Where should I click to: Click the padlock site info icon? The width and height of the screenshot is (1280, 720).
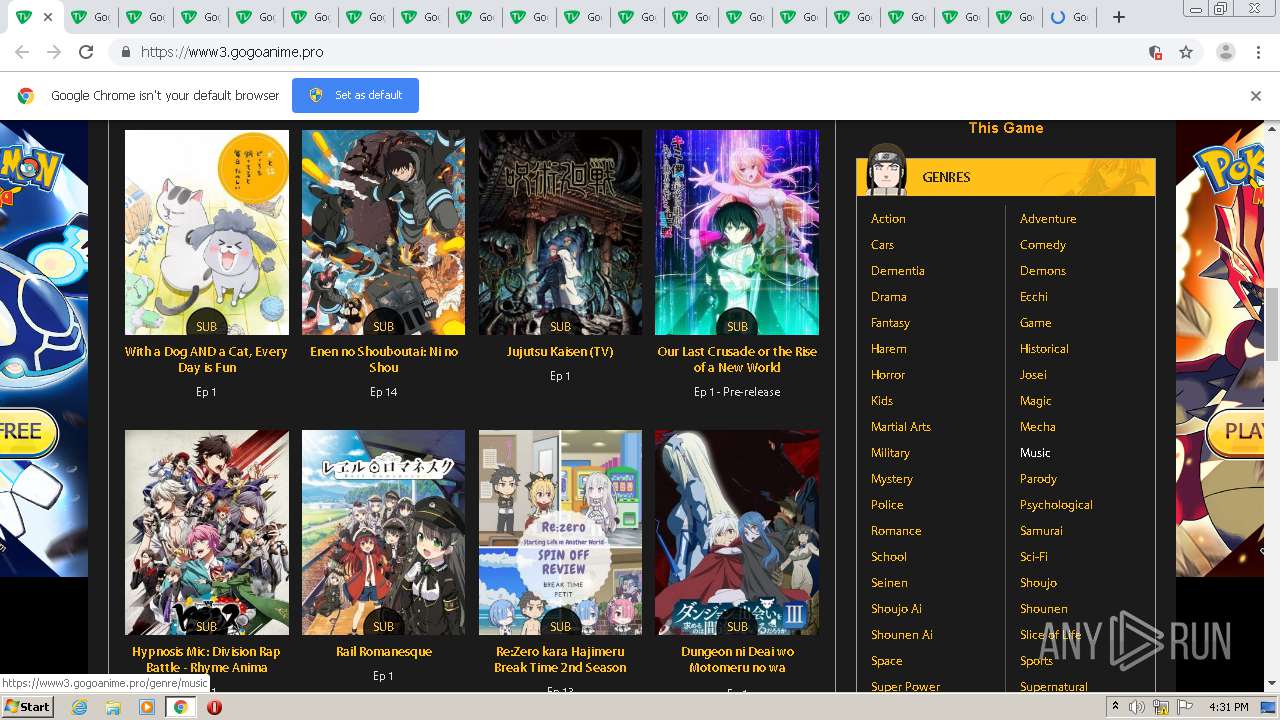click(125, 52)
